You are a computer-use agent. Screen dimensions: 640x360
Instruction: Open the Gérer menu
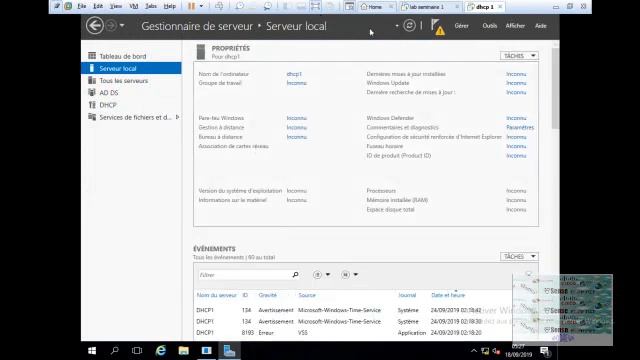462,26
